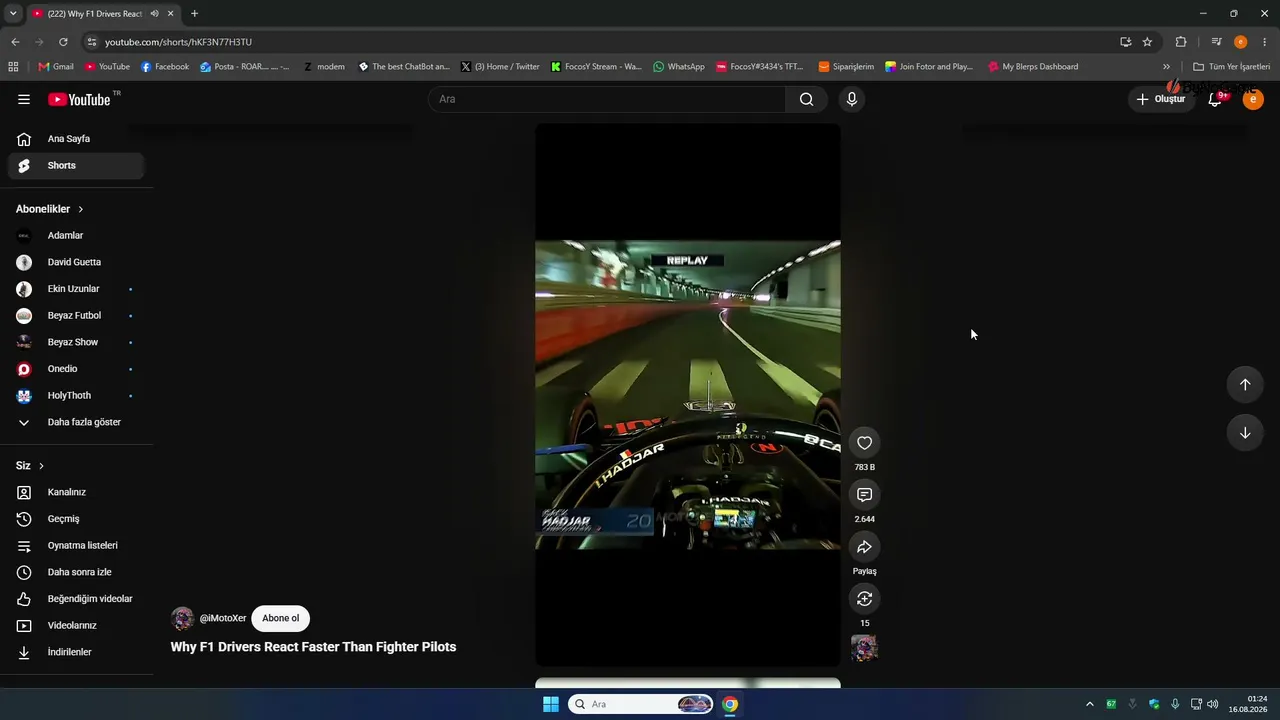Open My Blerps Dashboard bookmark
This screenshot has width=1280, height=720.
click(1033, 67)
